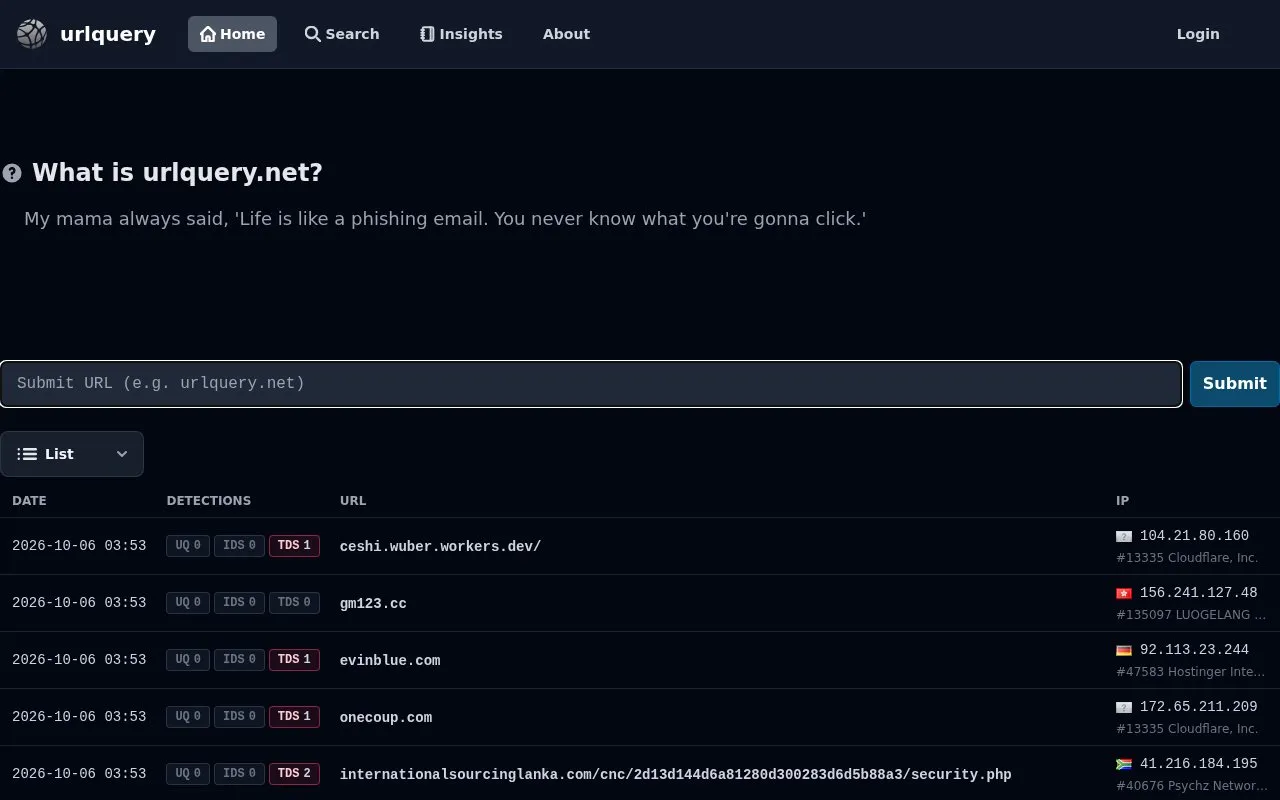
Task: Click UQ 0 badge in gm123.cc row
Action: pyautogui.click(x=188, y=603)
